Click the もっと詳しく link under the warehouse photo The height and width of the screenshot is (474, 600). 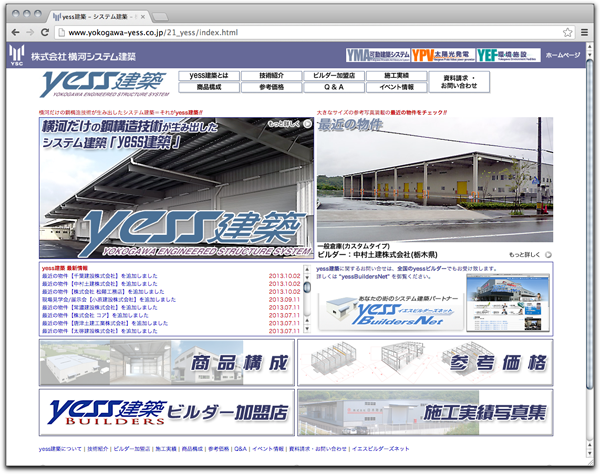click(524, 254)
